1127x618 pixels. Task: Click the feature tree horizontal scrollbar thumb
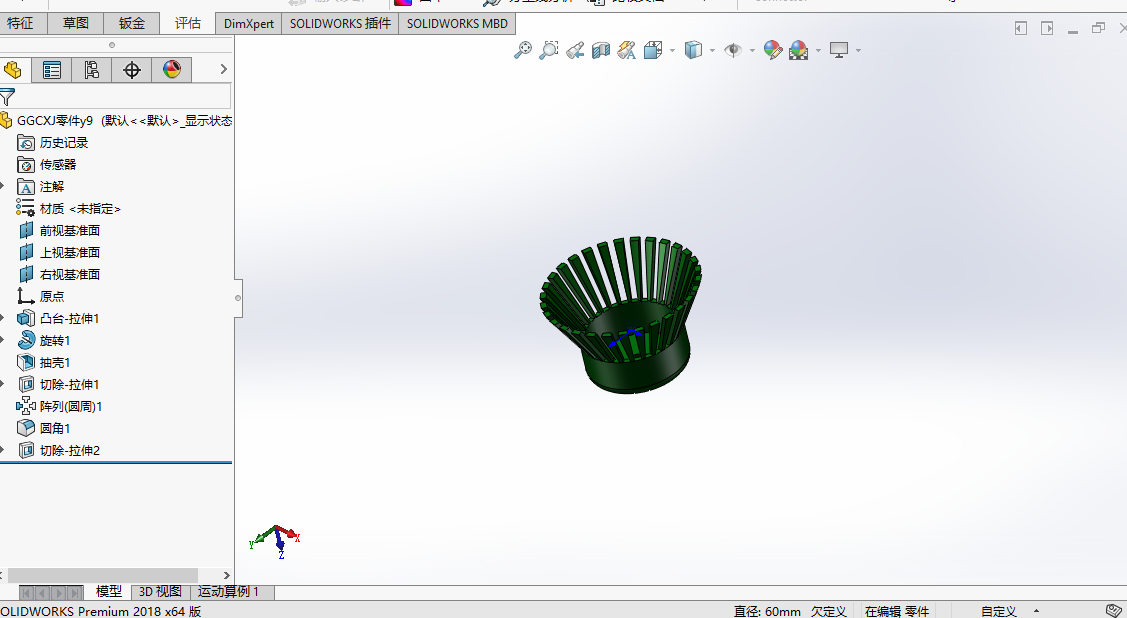[102, 576]
